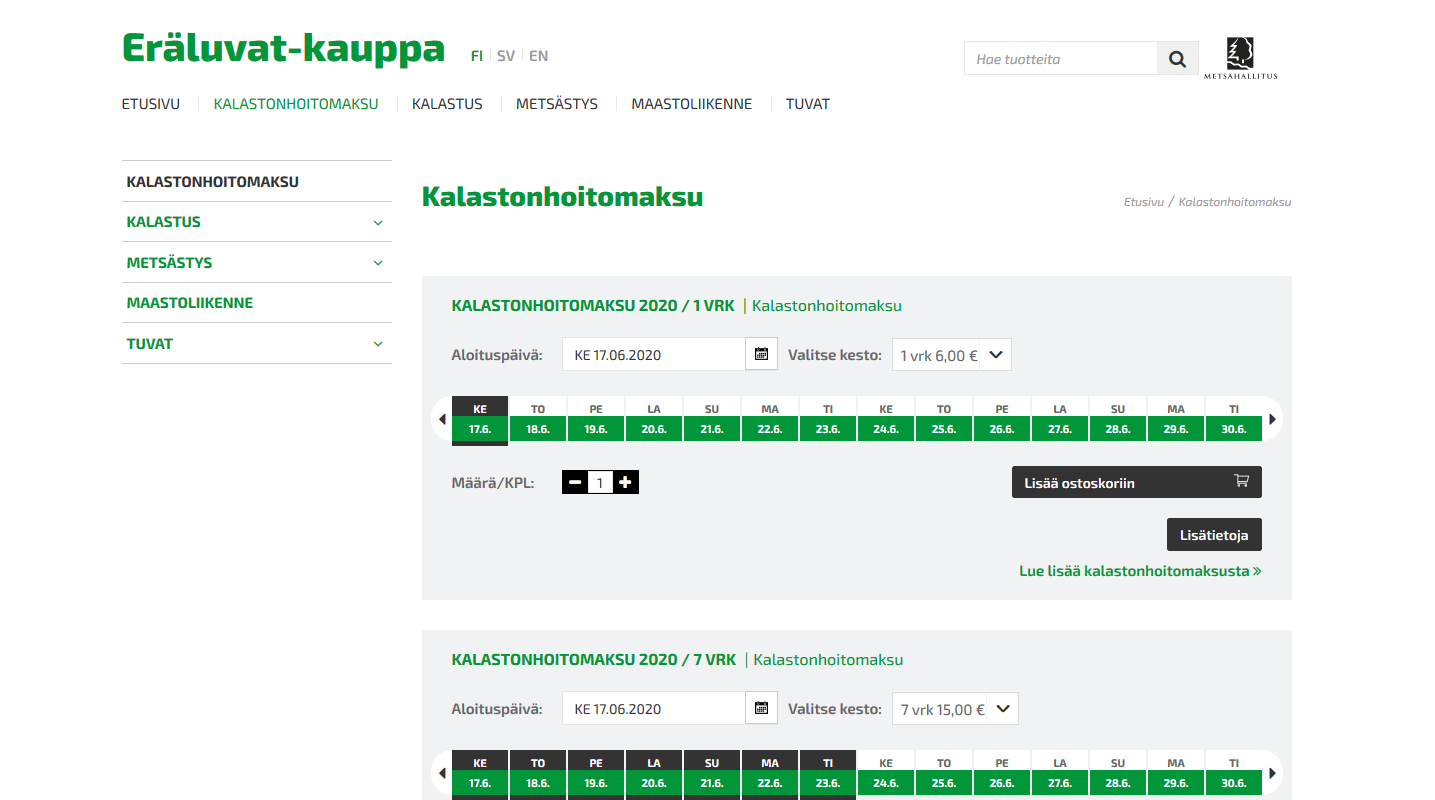This screenshot has width=1435, height=800.
Task: Open calendar picker for 1 VRK start date
Action: 761,354
